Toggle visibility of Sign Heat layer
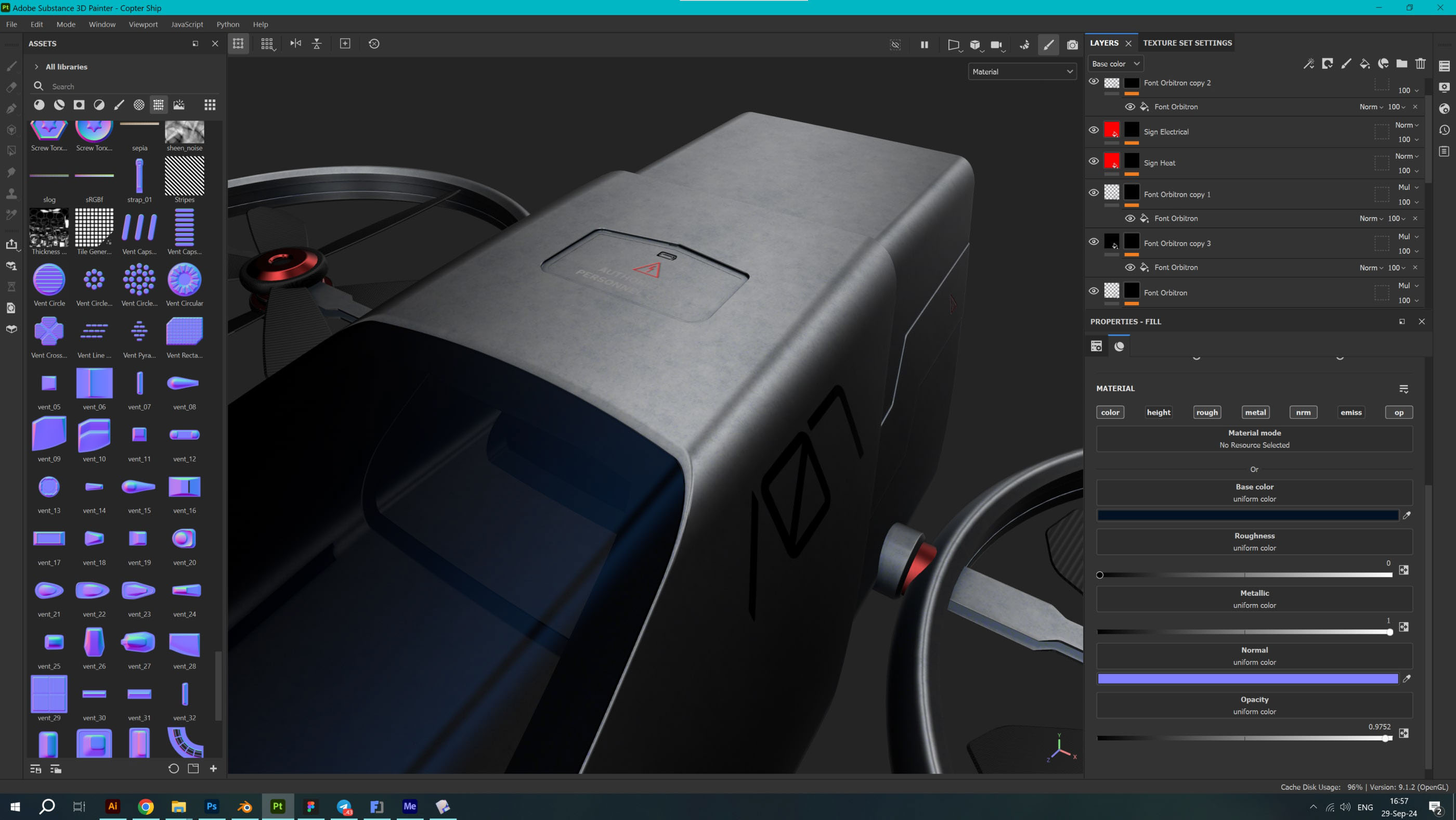 coord(1094,161)
